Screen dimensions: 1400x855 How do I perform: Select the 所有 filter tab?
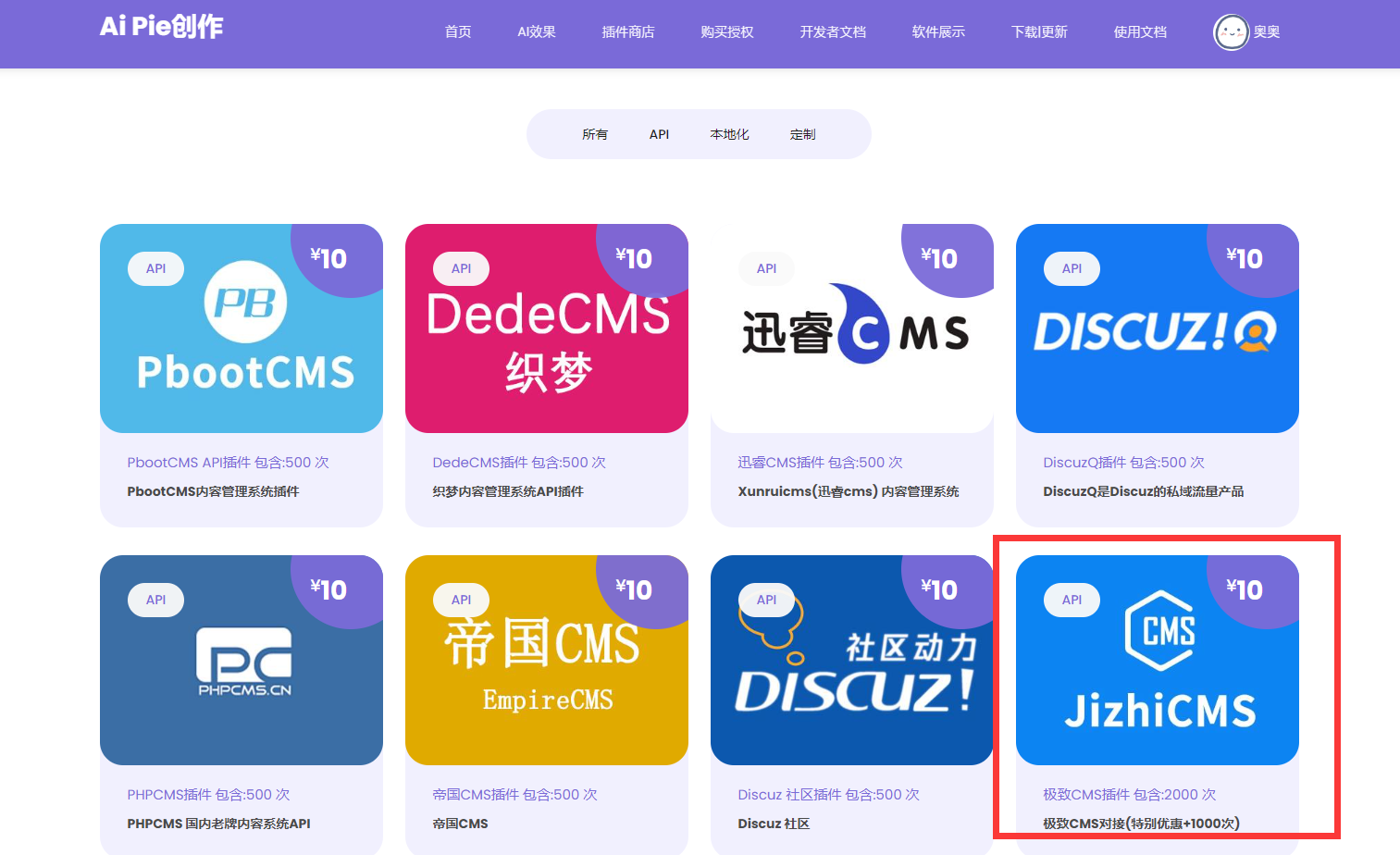tap(595, 134)
